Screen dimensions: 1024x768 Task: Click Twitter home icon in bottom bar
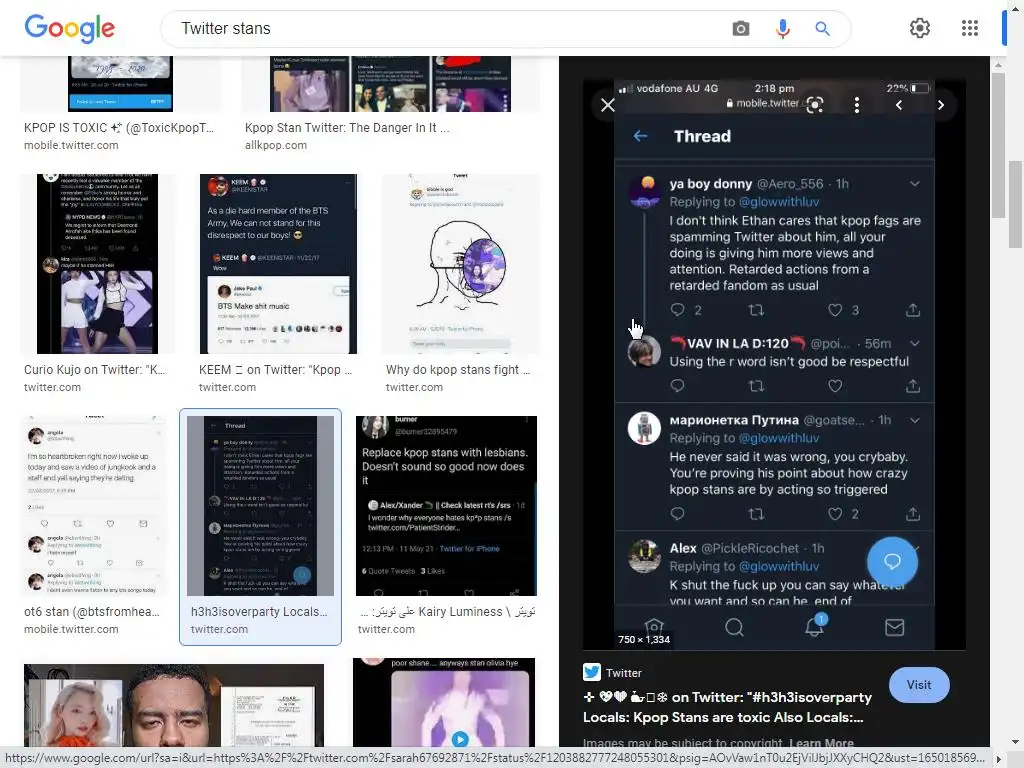(x=654, y=627)
